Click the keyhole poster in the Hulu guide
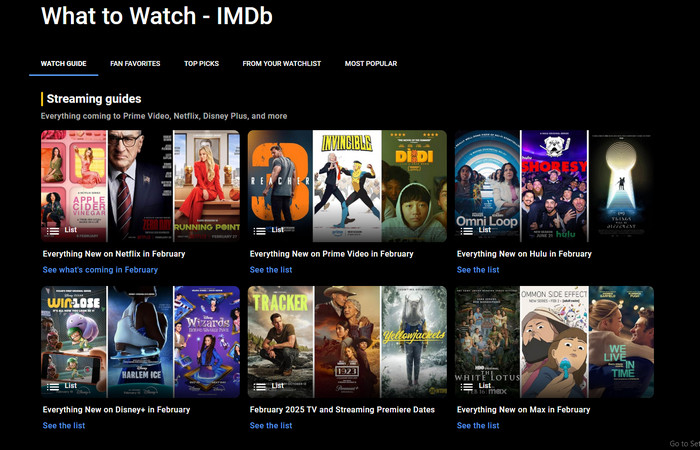Screen dimensions: 700x450 [x=621, y=186]
